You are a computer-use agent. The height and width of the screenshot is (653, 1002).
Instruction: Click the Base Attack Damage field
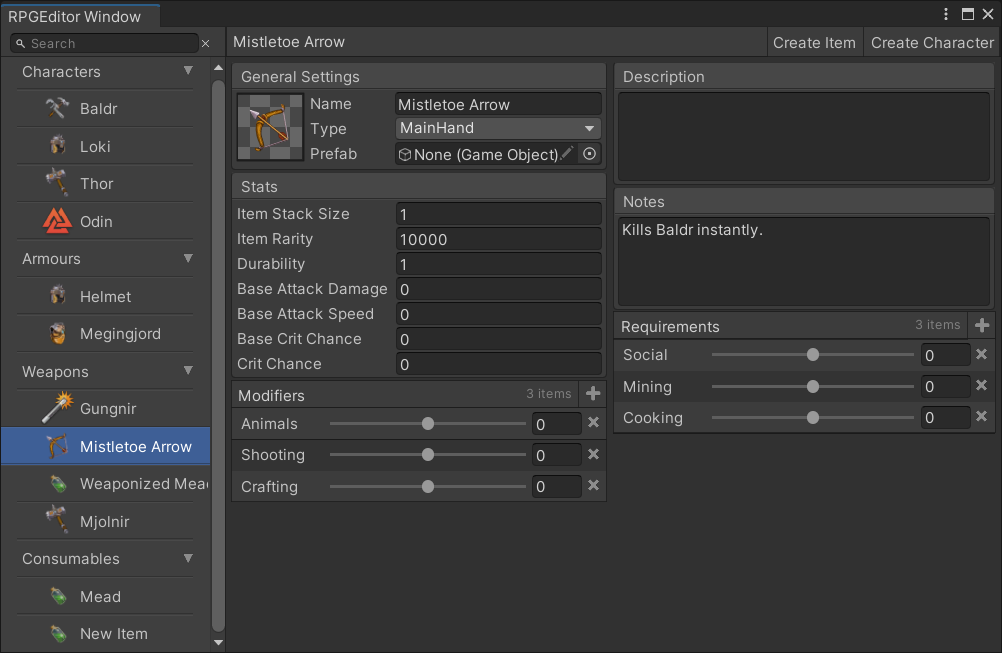(x=498, y=289)
